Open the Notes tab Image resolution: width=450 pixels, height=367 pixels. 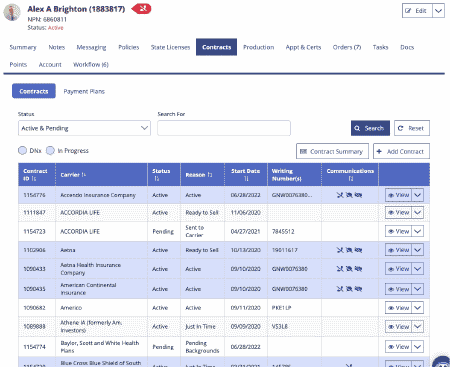point(57,47)
